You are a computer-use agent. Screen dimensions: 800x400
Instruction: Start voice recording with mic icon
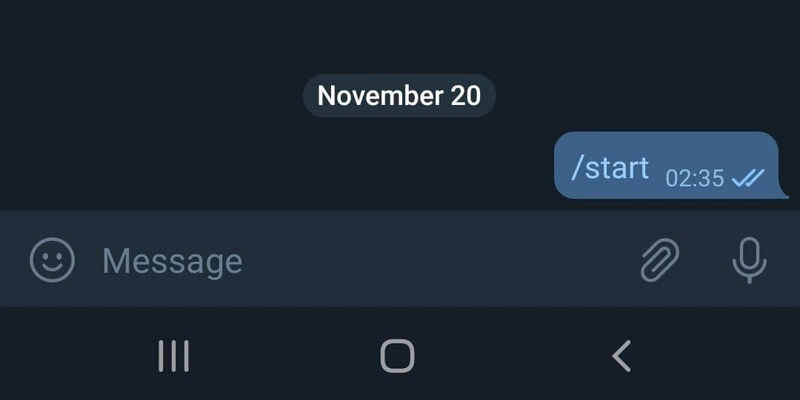749,260
